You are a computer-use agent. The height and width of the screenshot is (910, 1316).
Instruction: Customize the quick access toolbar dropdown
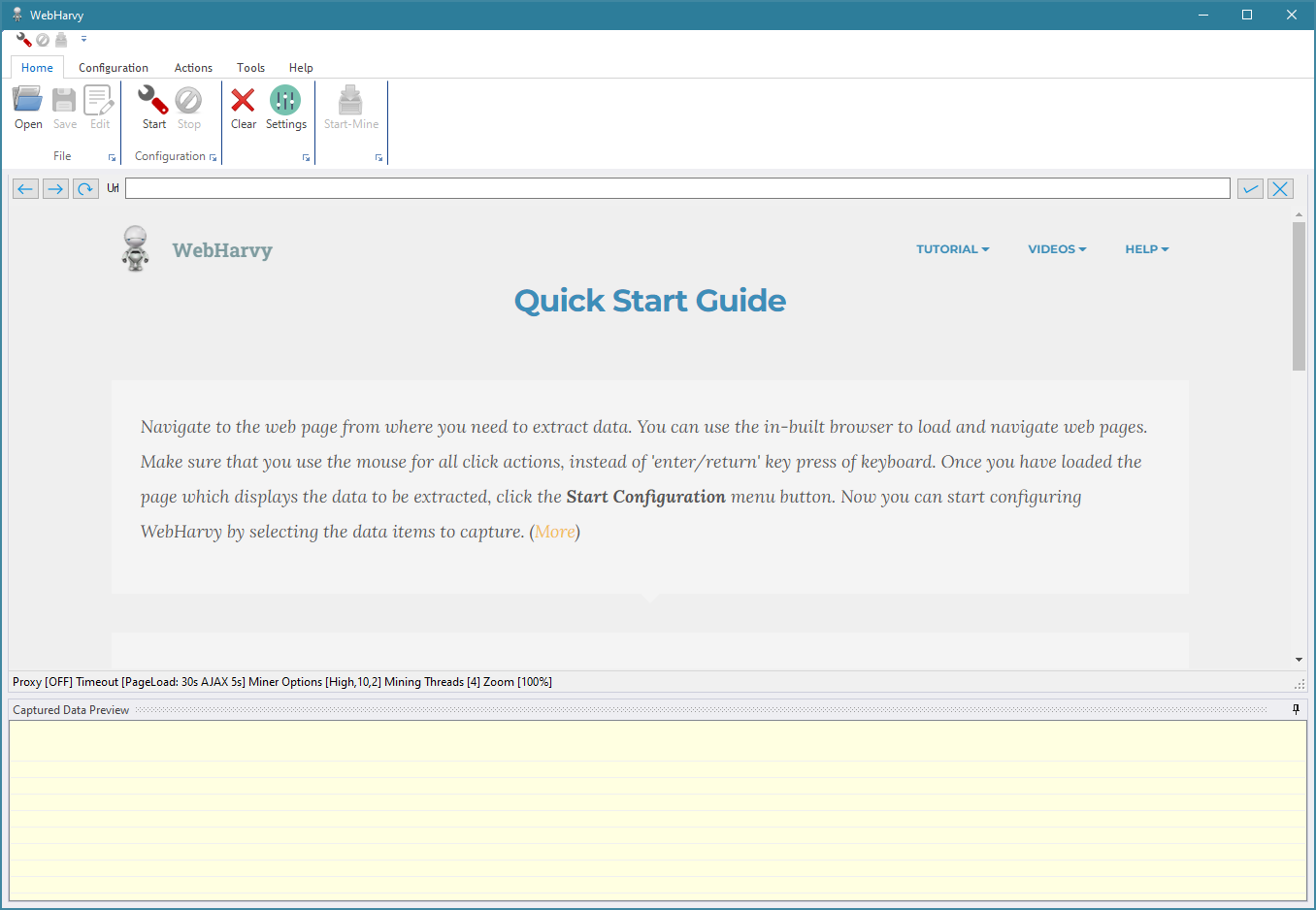point(83,40)
